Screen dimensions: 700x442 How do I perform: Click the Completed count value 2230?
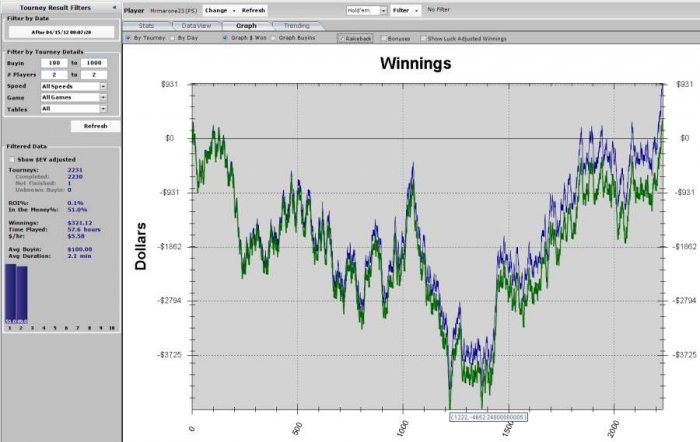75,177
